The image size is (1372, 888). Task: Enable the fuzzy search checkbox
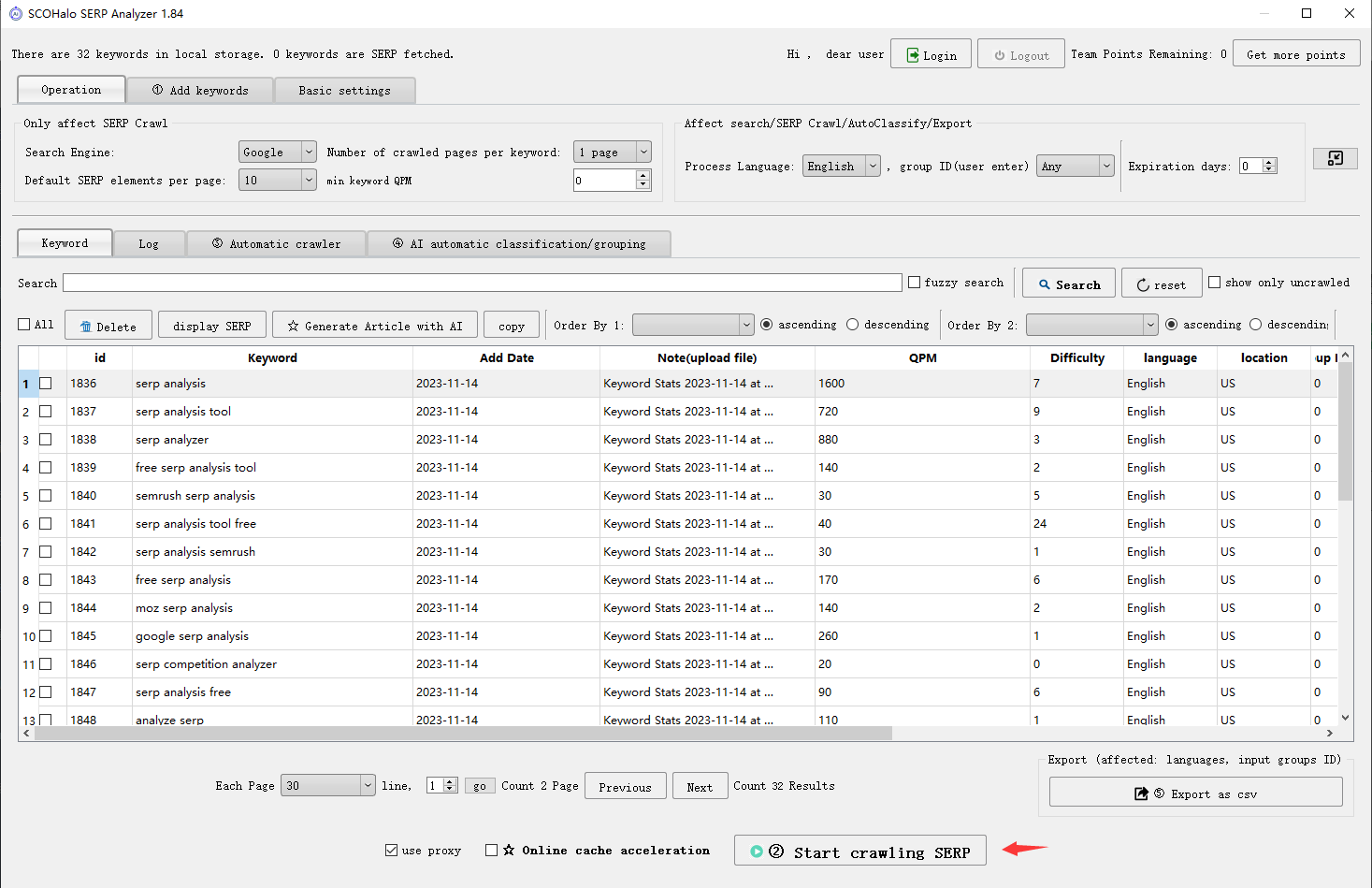click(915, 282)
